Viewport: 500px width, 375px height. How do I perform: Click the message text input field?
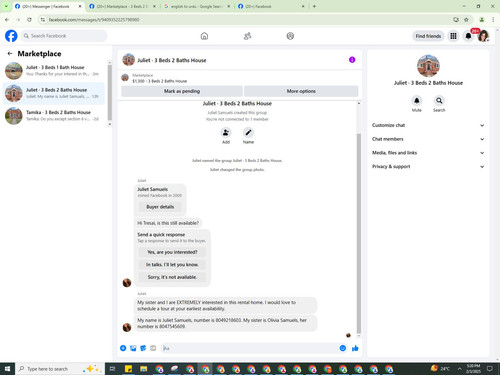coord(249,348)
